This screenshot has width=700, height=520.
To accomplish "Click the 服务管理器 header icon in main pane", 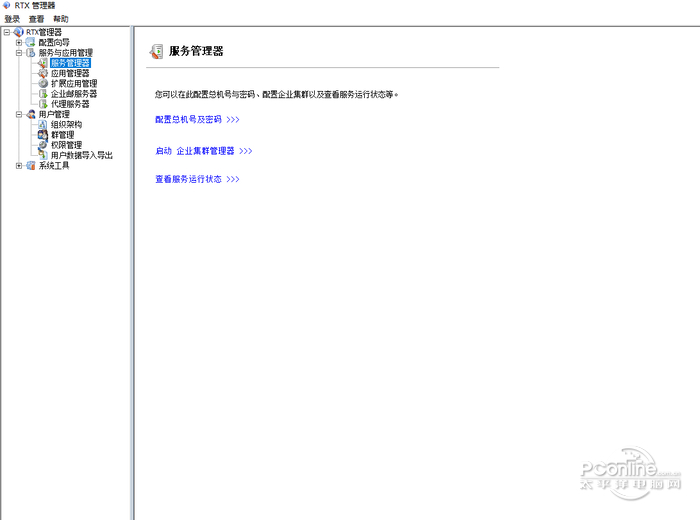I will pos(156,51).
